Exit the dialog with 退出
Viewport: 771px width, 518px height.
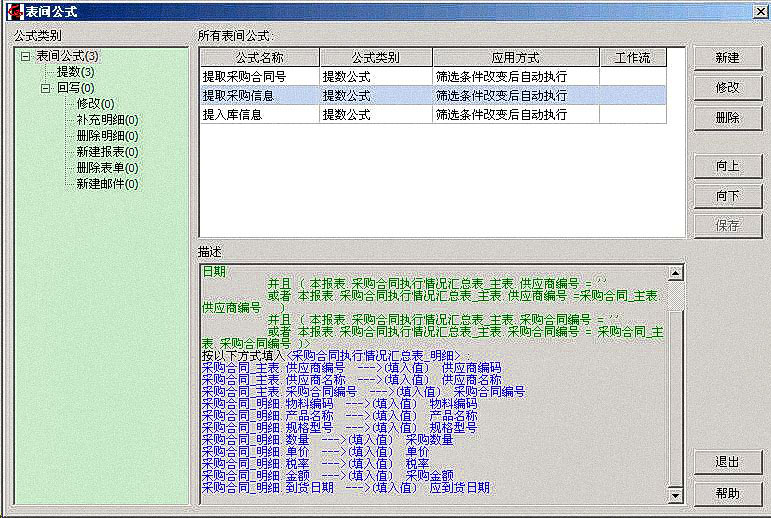coord(727,462)
